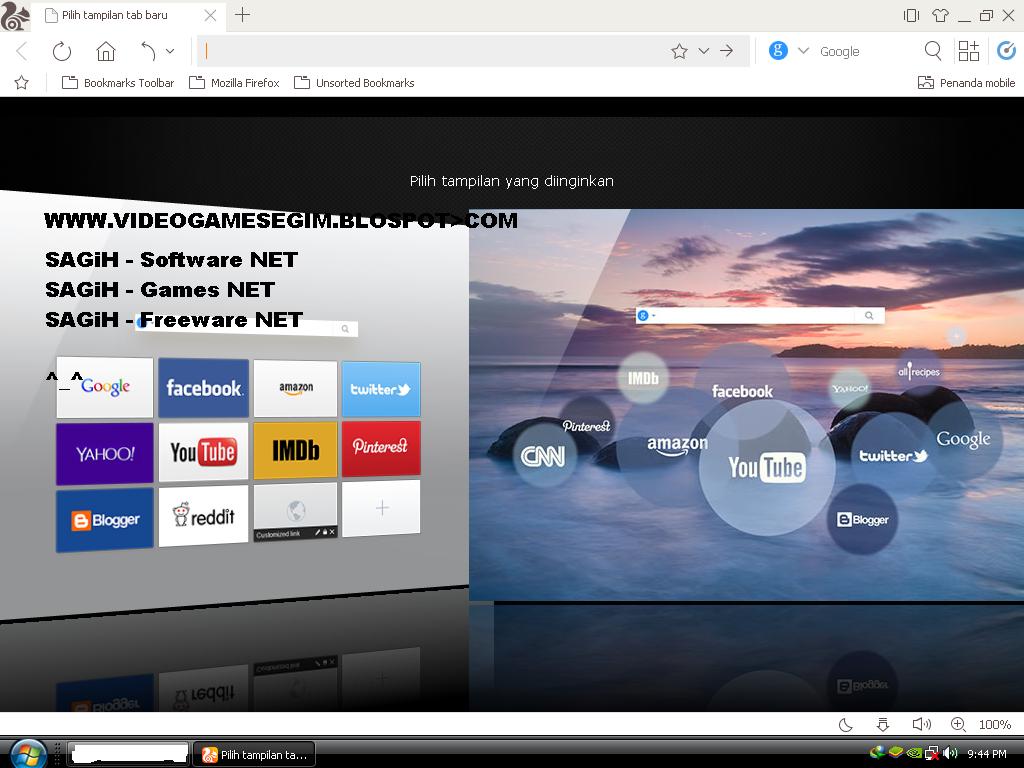The height and width of the screenshot is (768, 1024).
Task: Toggle the status bar mute speaker icon
Action: point(921,724)
